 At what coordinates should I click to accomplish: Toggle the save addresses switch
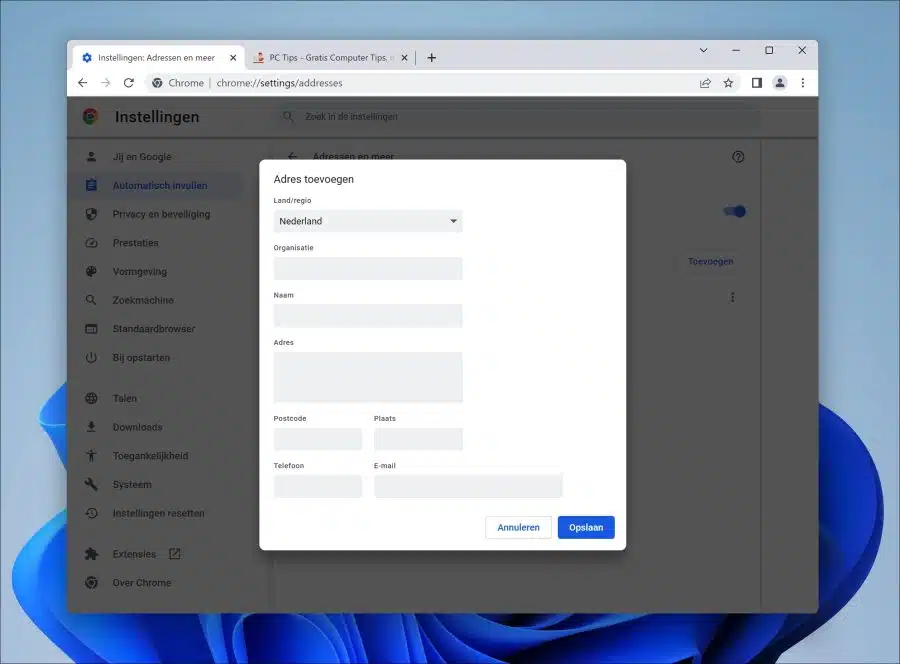734,211
